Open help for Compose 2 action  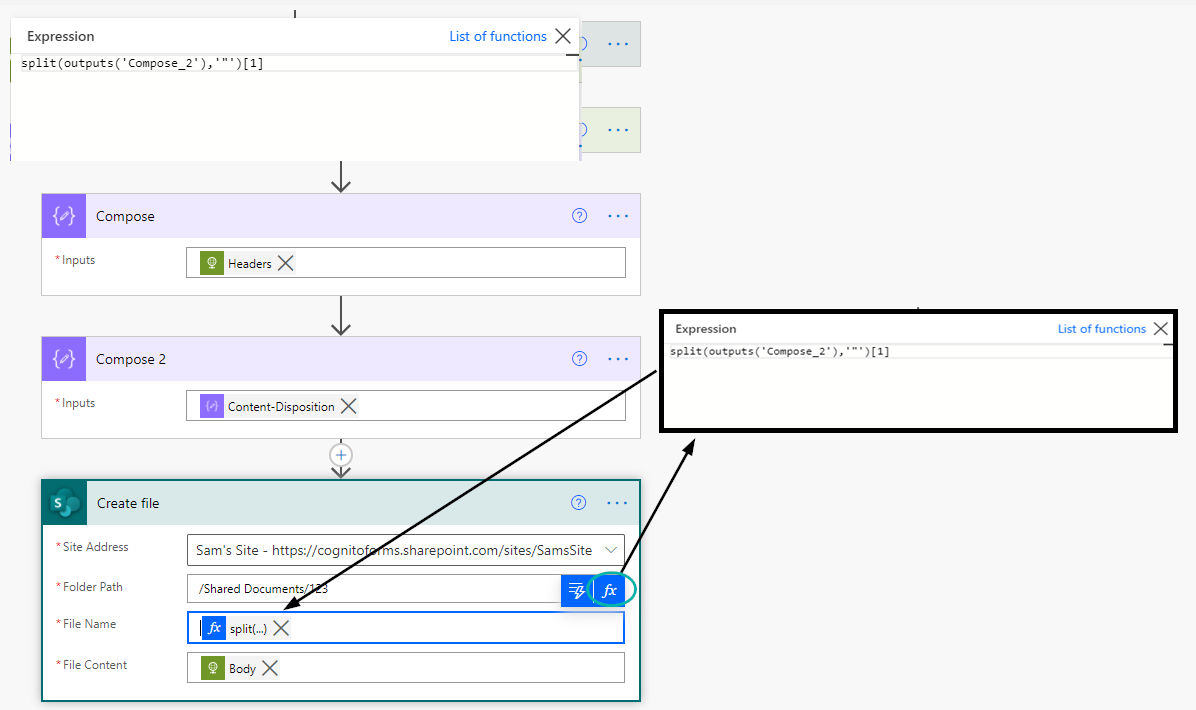[x=580, y=358]
